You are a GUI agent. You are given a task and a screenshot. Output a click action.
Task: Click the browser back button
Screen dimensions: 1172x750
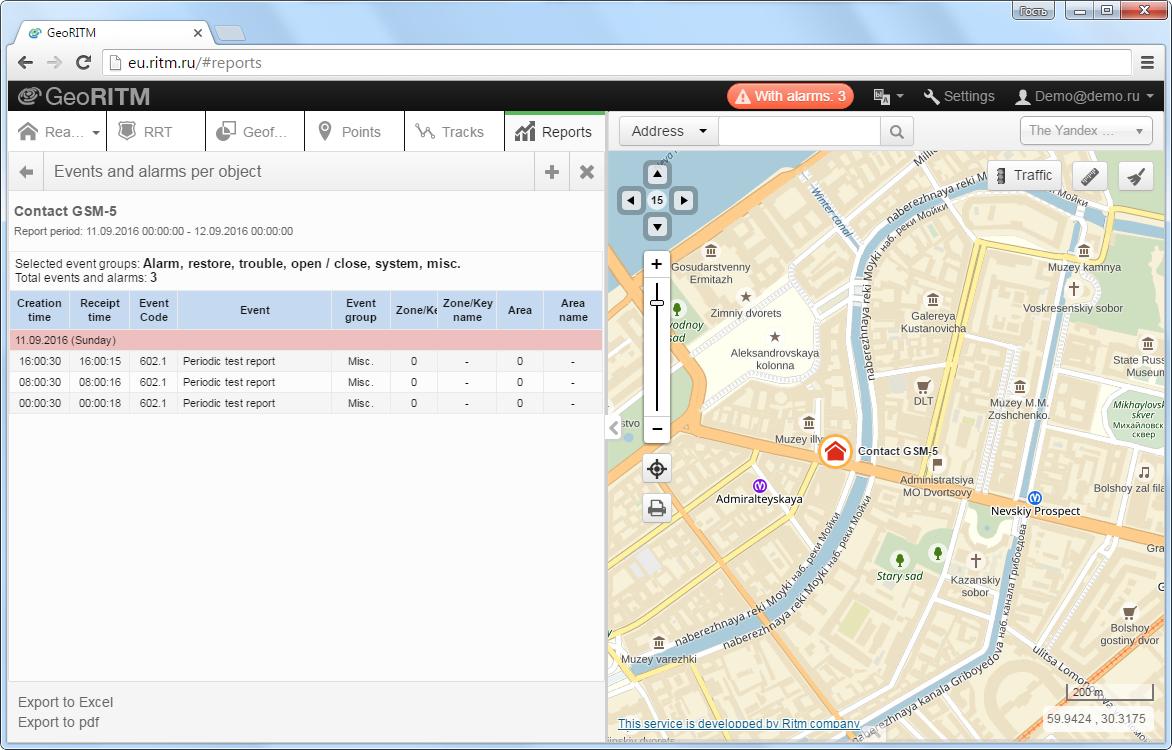(25, 63)
